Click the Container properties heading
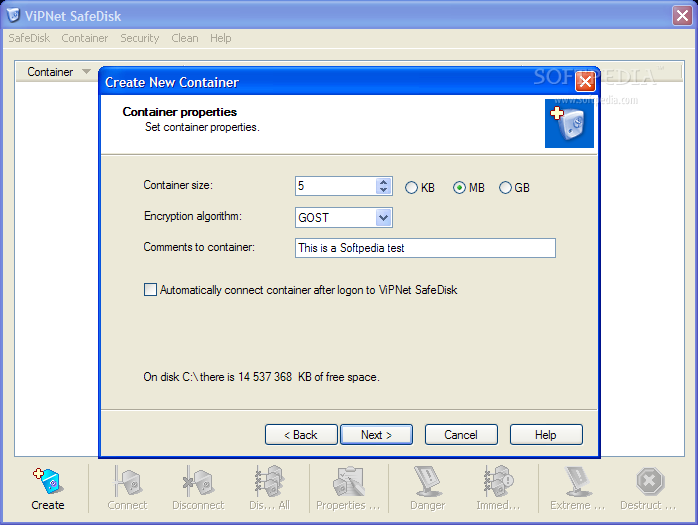Image resolution: width=698 pixels, height=525 pixels. (x=179, y=112)
